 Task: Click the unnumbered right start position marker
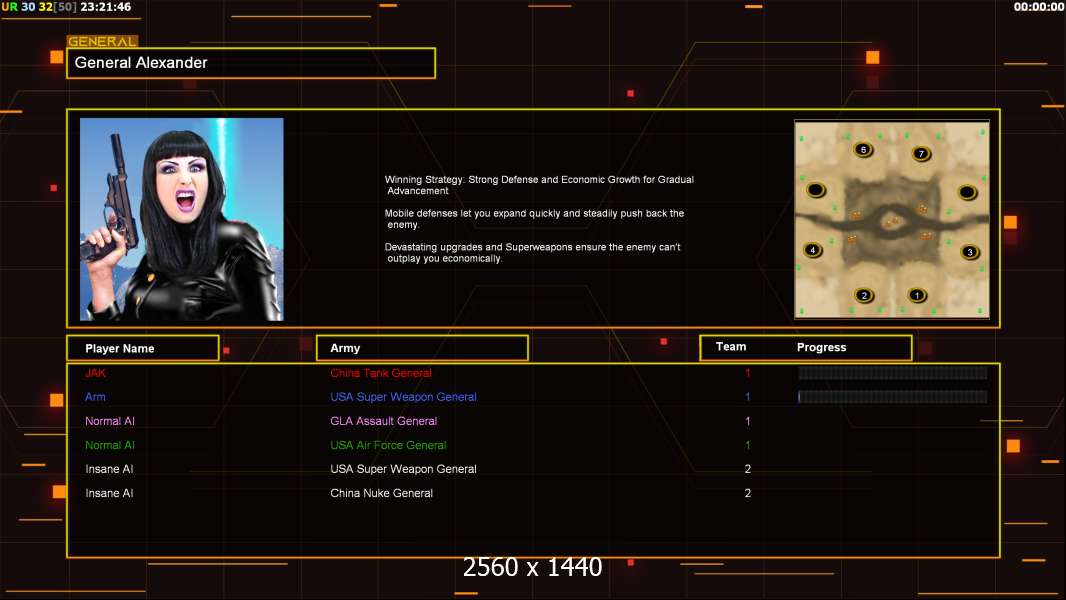967,193
